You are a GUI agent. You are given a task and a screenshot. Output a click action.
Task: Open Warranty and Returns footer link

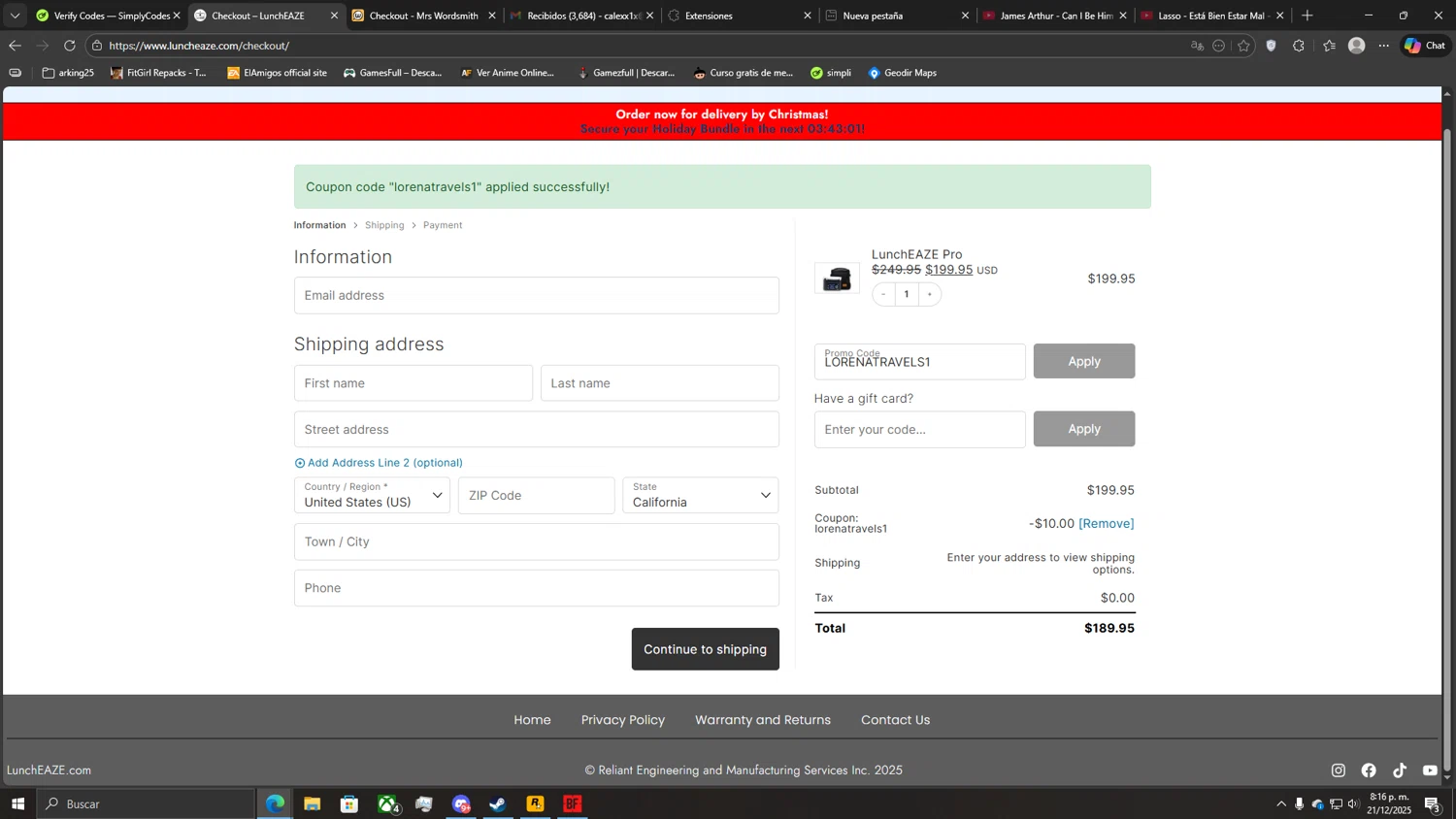763,720
